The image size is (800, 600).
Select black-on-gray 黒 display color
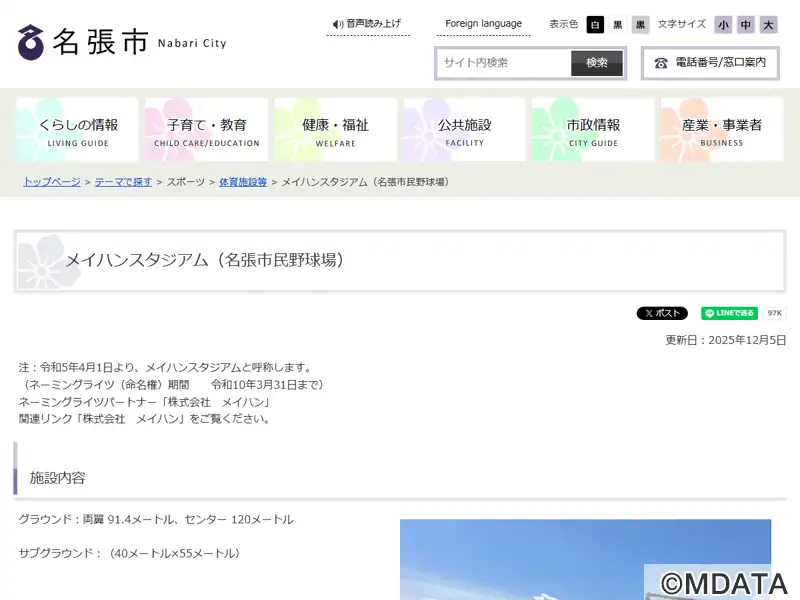tap(640, 25)
